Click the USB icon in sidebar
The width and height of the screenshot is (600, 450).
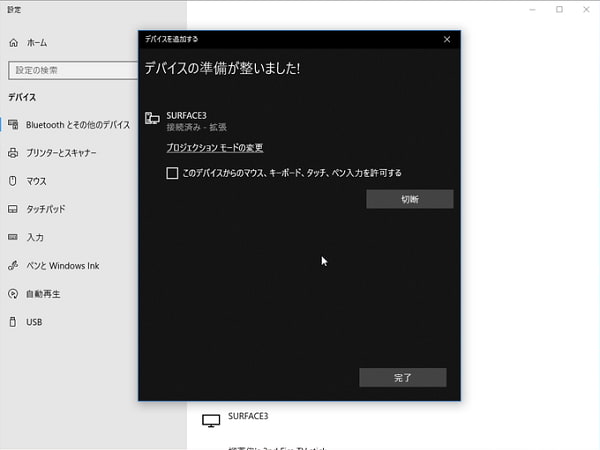coord(13,322)
